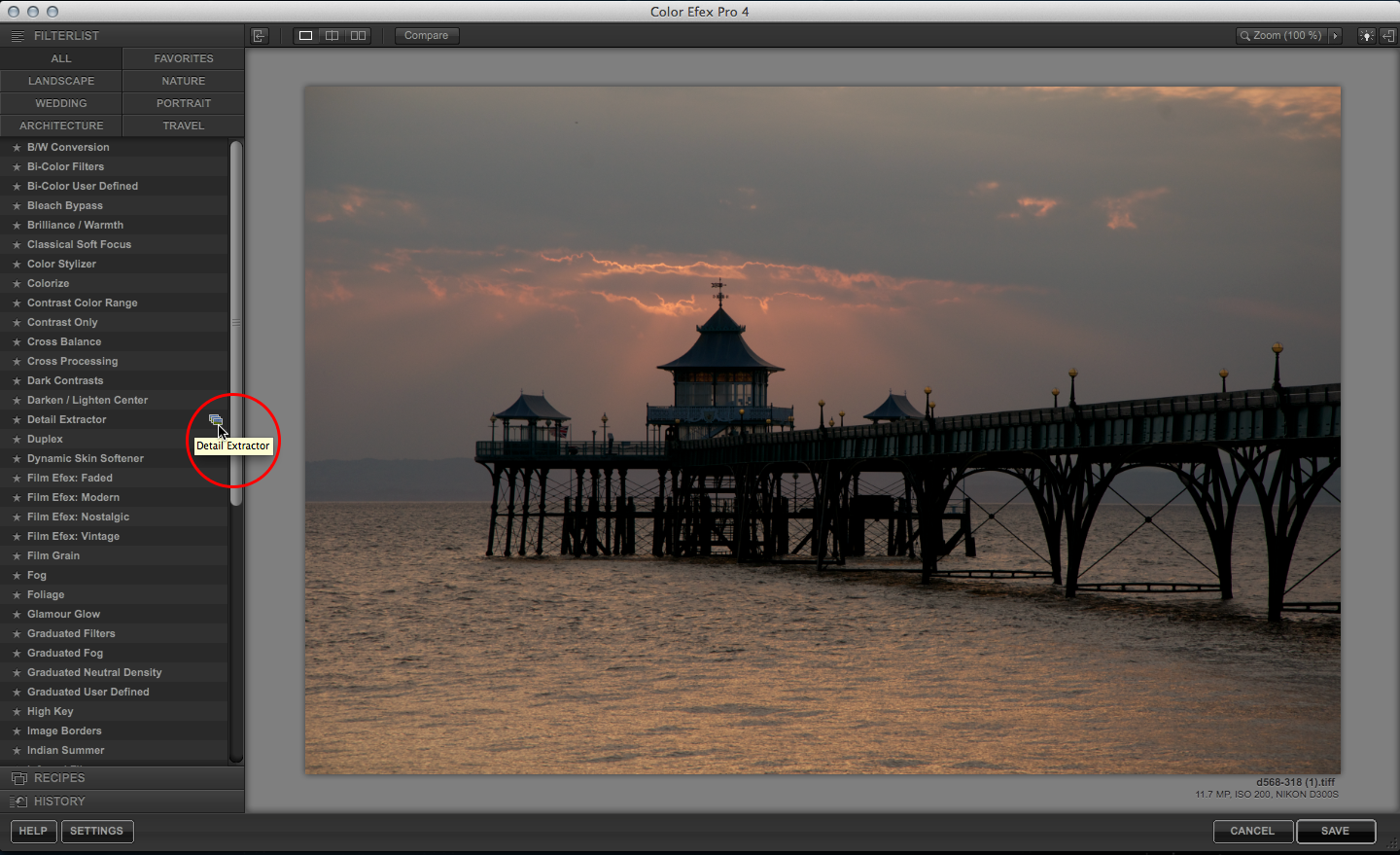Click star icon beside Glamour Glow

coord(17,615)
